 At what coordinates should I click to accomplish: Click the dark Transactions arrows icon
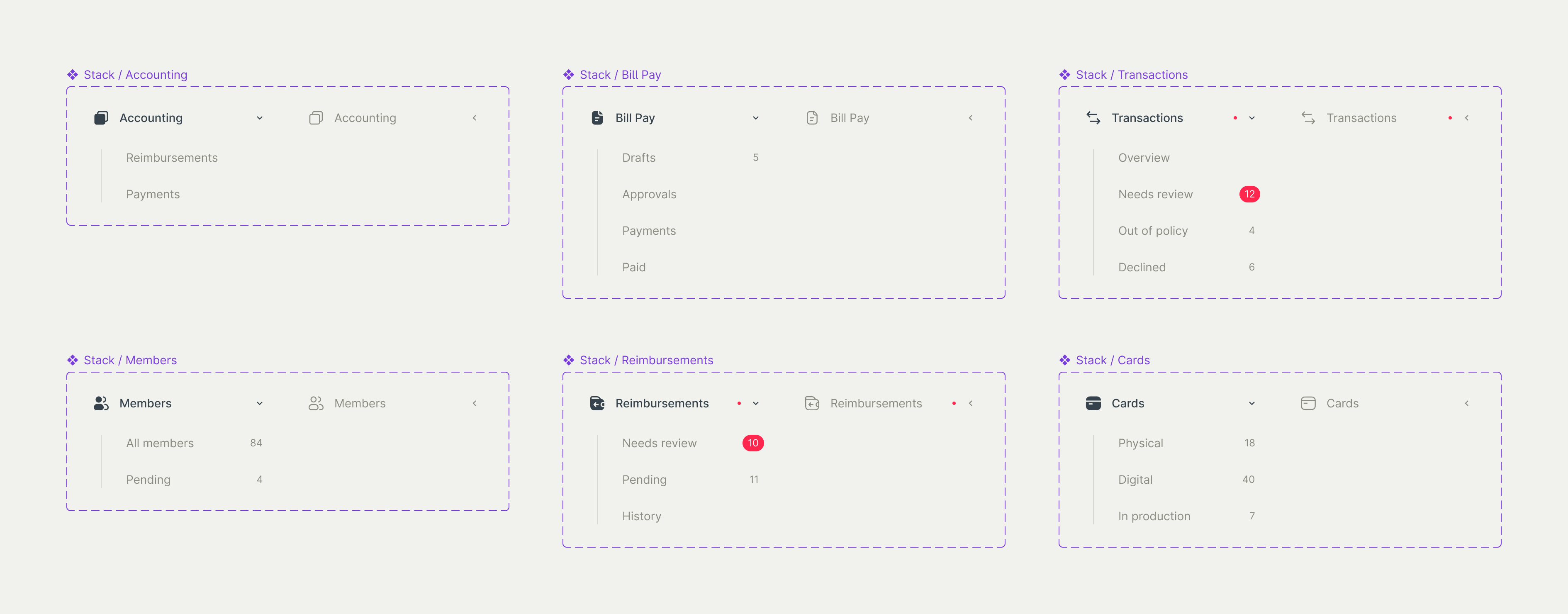pyautogui.click(x=1093, y=118)
